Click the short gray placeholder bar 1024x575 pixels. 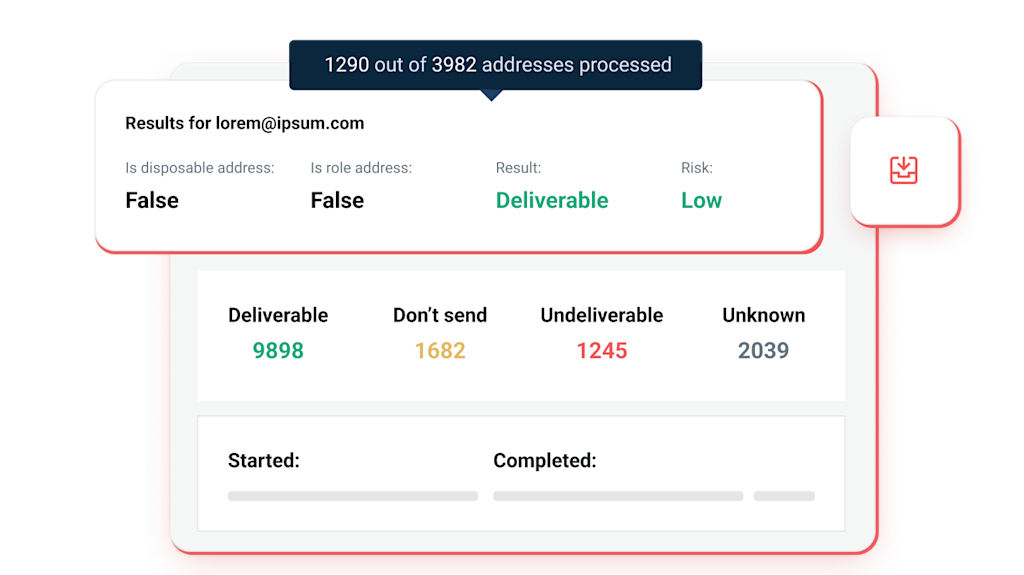coord(784,496)
